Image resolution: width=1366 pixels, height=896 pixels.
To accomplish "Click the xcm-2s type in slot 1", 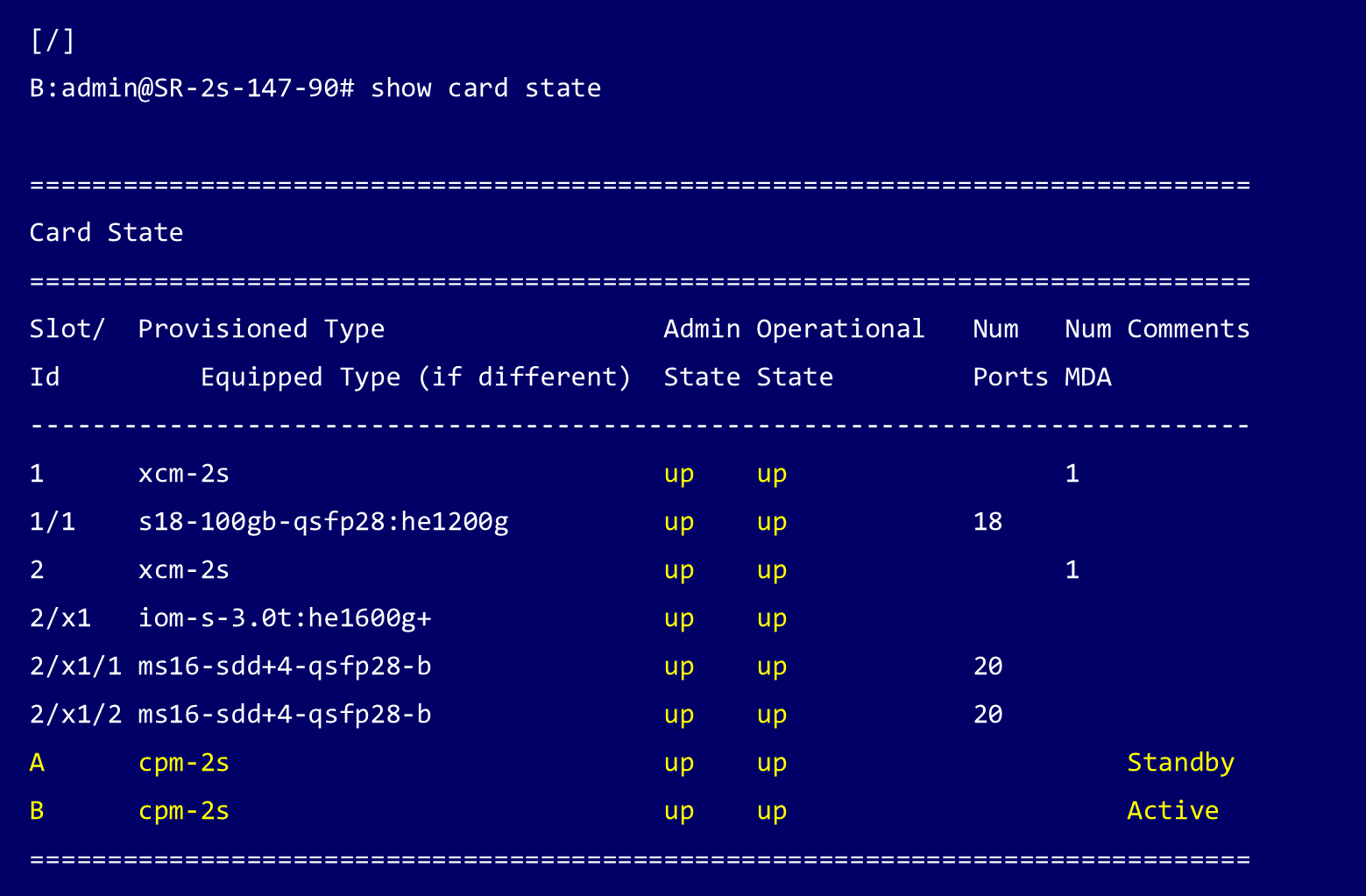I will 184,475.
